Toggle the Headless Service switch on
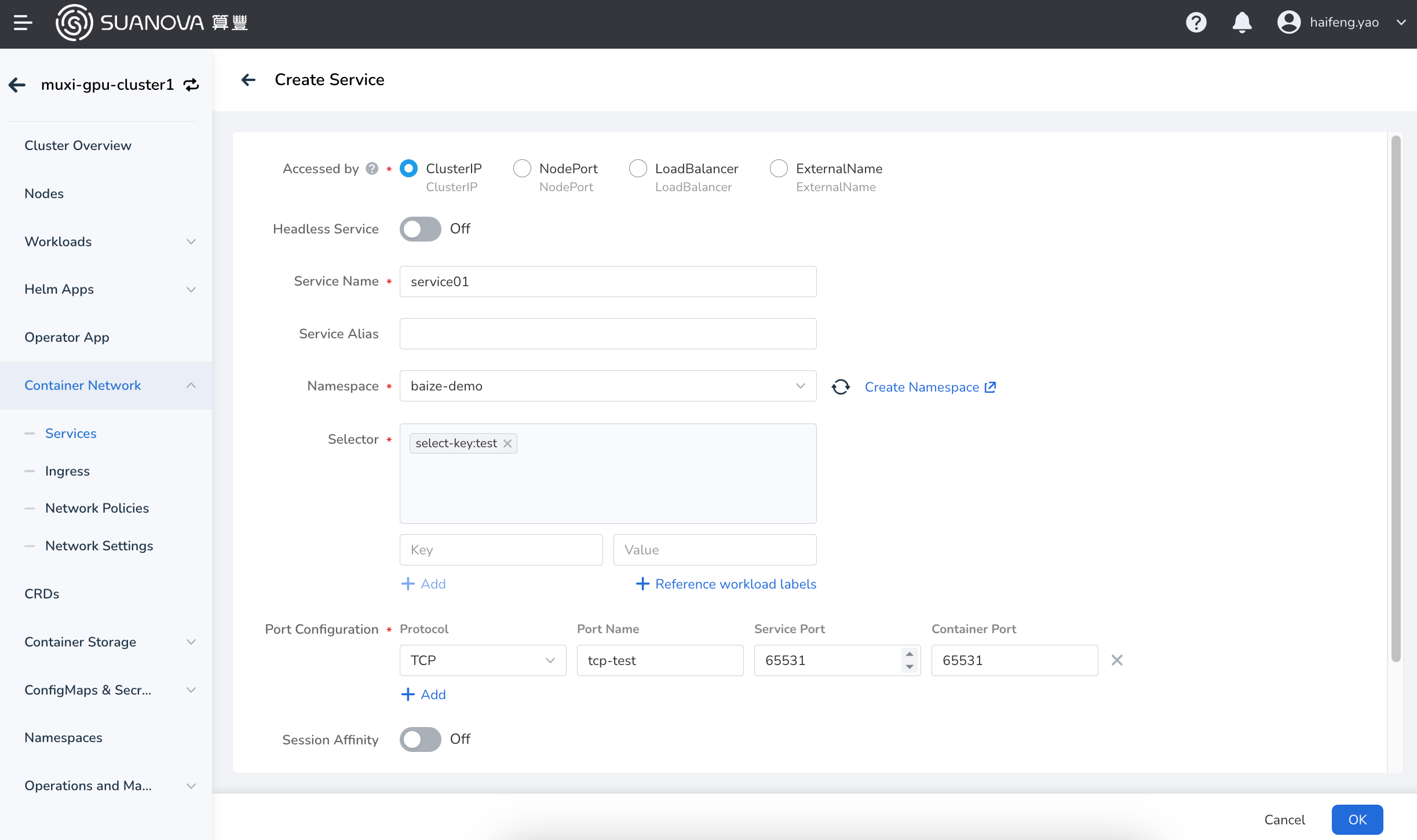The image size is (1417, 840). [x=420, y=229]
